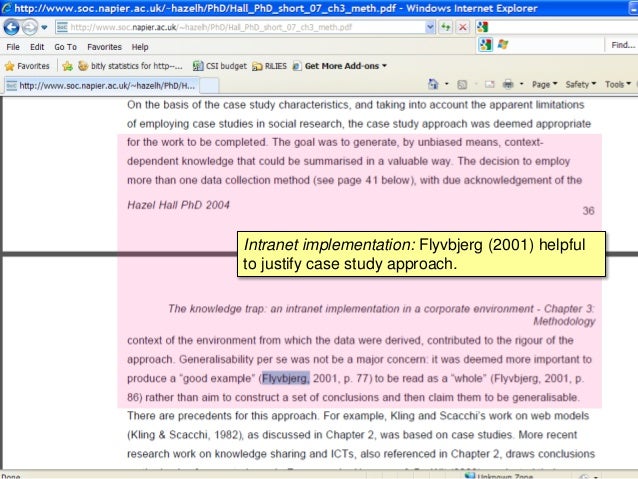This screenshot has width=638, height=479.
Task: Go forward using the forward arrow
Action: click(29, 27)
